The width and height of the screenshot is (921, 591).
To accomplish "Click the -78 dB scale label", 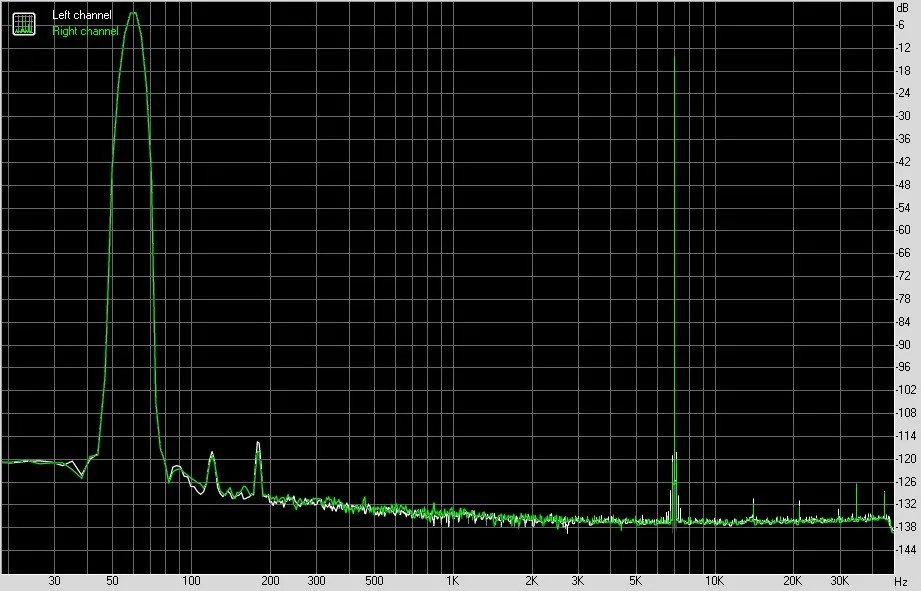I will 903,298.
